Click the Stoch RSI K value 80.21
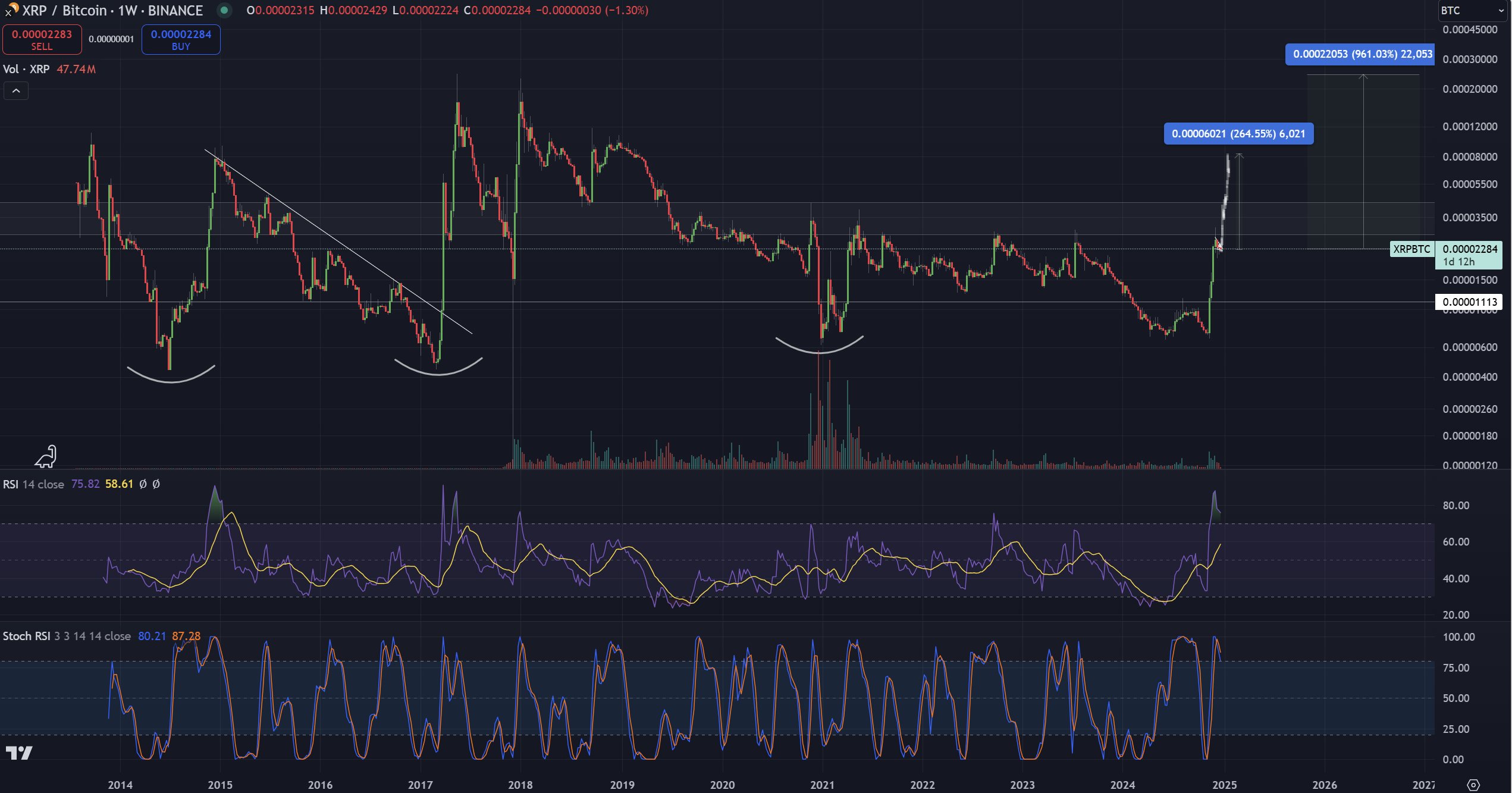This screenshot has width=1512, height=793. tap(152, 636)
